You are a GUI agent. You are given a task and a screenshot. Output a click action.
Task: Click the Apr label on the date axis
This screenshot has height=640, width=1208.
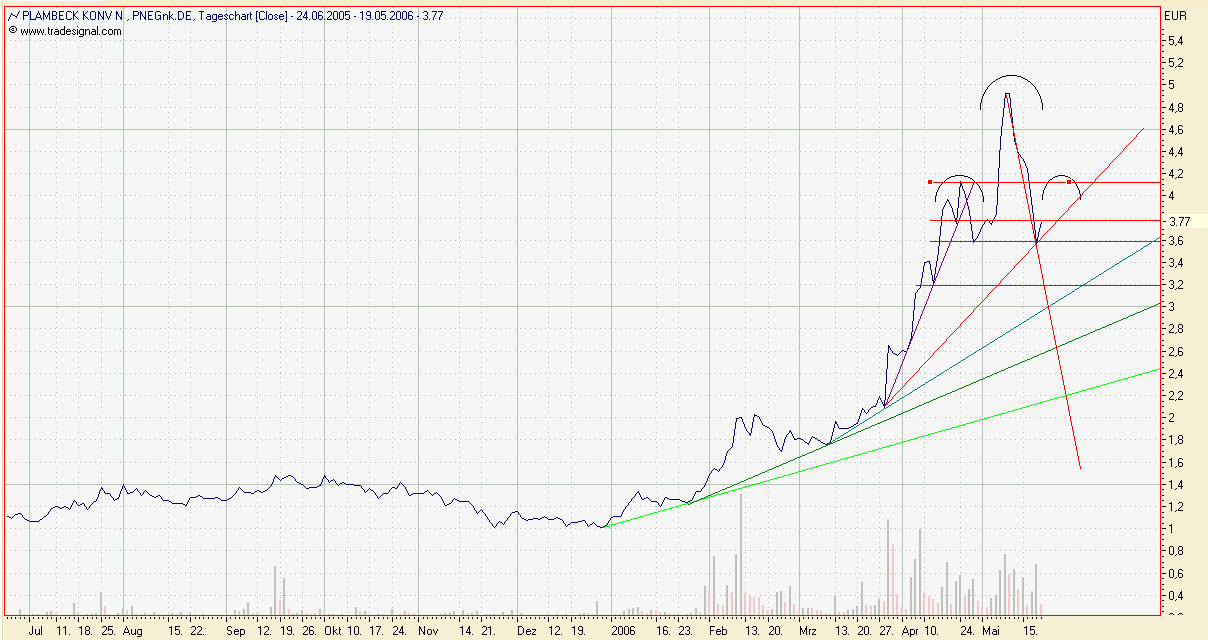point(908,631)
